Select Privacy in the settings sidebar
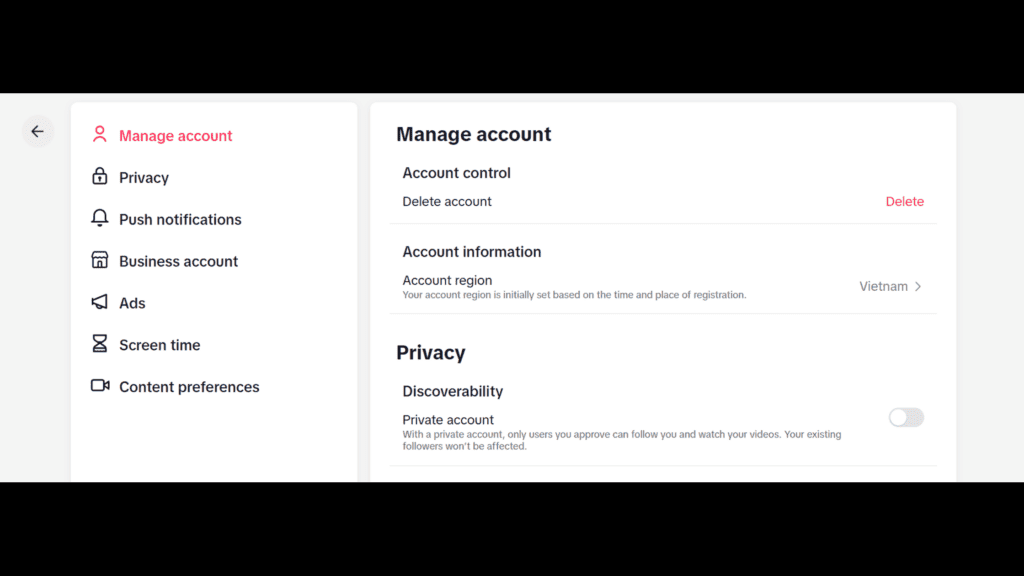Image resolution: width=1024 pixels, height=576 pixels. pos(141,177)
